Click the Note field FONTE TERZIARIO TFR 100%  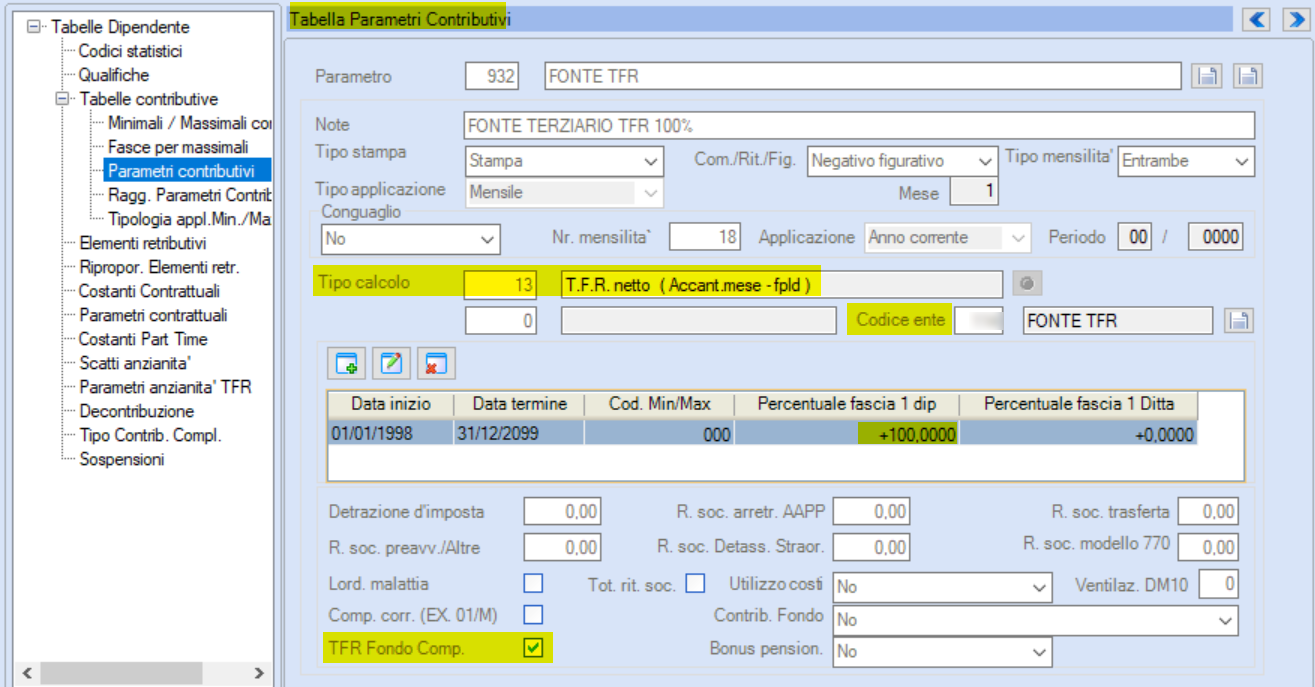pyautogui.click(x=860, y=125)
